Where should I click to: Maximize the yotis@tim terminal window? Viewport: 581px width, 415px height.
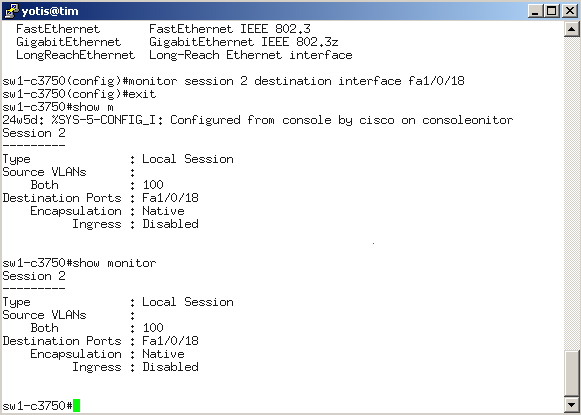[551, 11]
